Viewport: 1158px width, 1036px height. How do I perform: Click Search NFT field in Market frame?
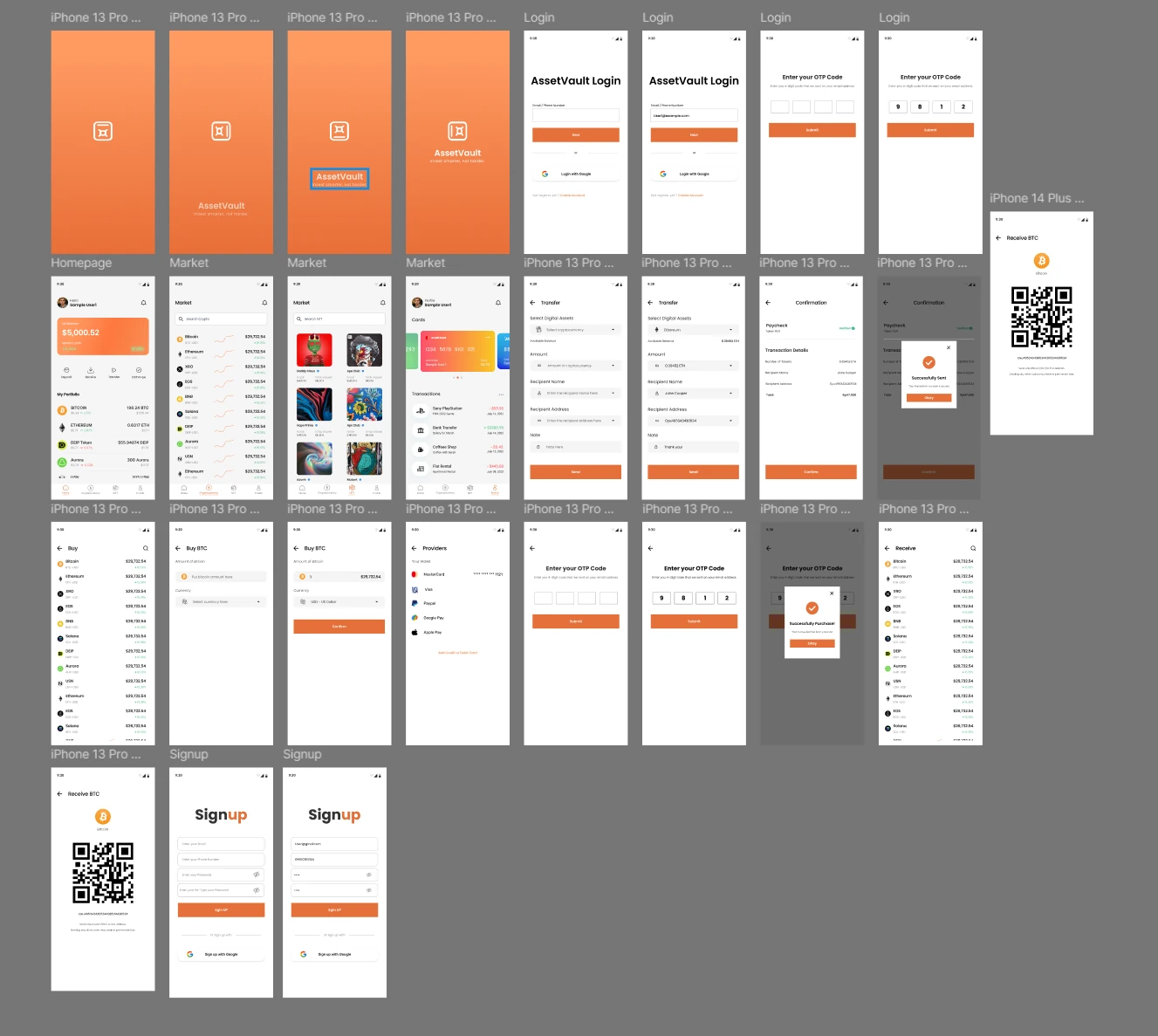tap(339, 319)
